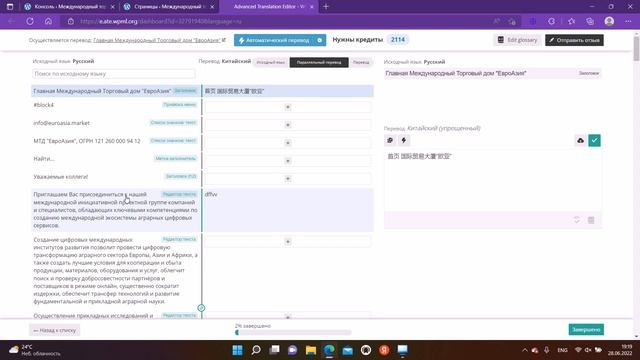Go to browser home page
This screenshot has width=640, height=360.
pyautogui.click(x=48, y=21)
